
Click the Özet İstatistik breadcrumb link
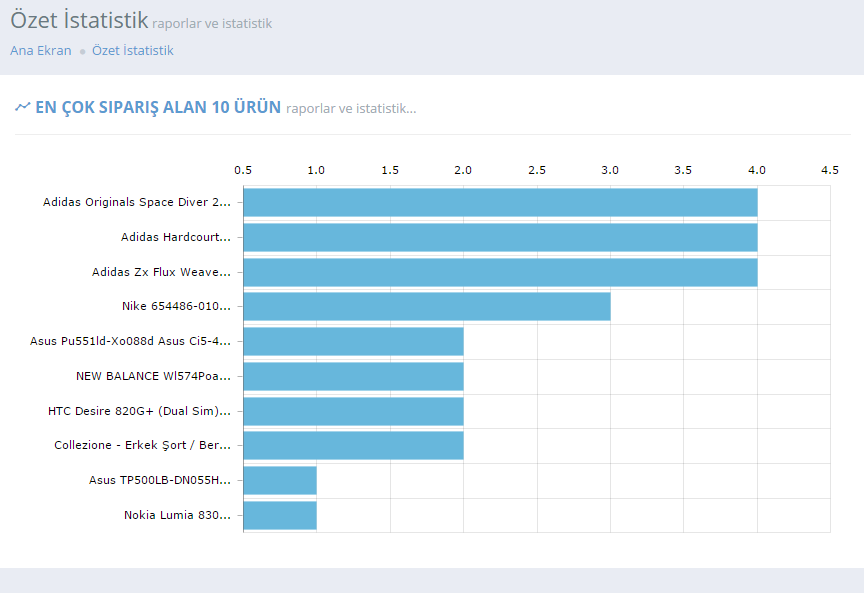(x=132, y=50)
